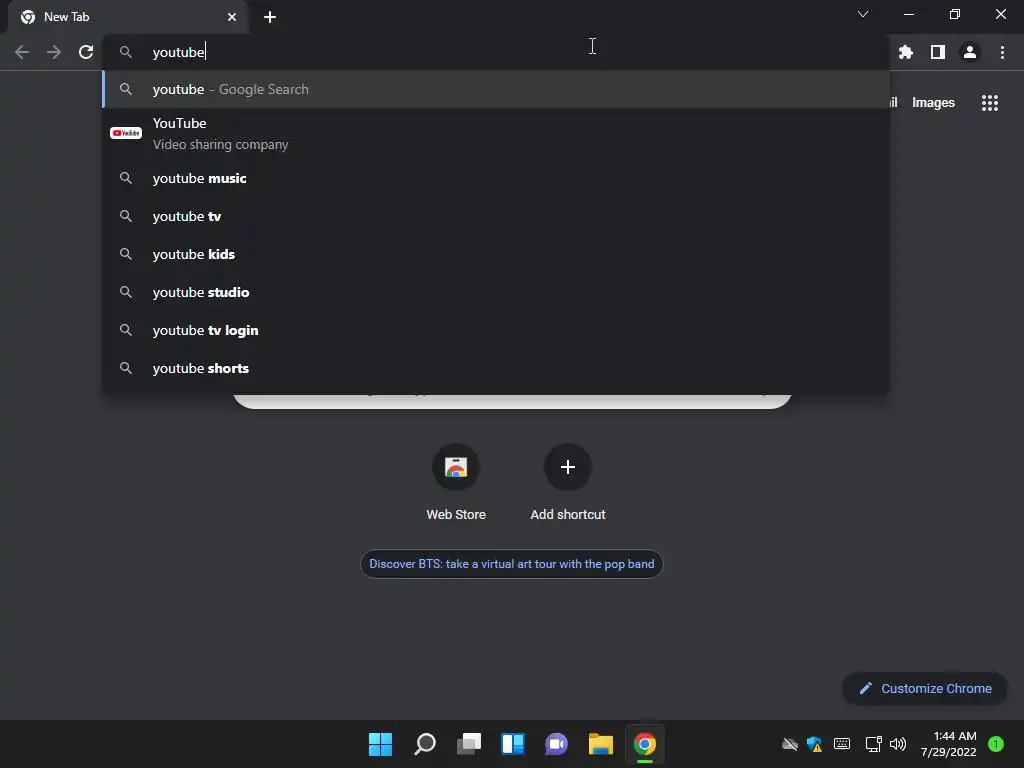Click the browser forward arrow
The image size is (1024, 768).
(x=54, y=52)
